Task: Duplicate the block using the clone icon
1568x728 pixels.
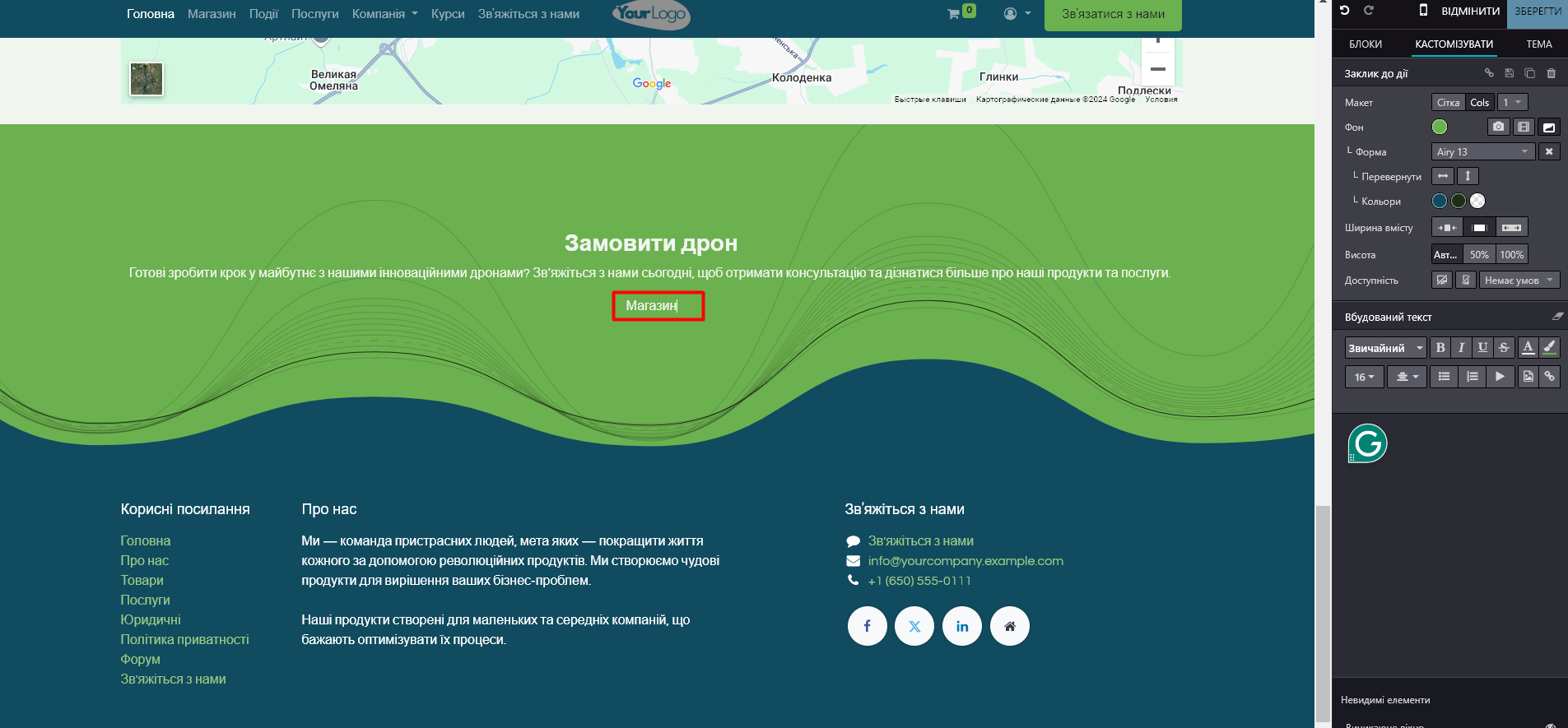Action: 1529,73
